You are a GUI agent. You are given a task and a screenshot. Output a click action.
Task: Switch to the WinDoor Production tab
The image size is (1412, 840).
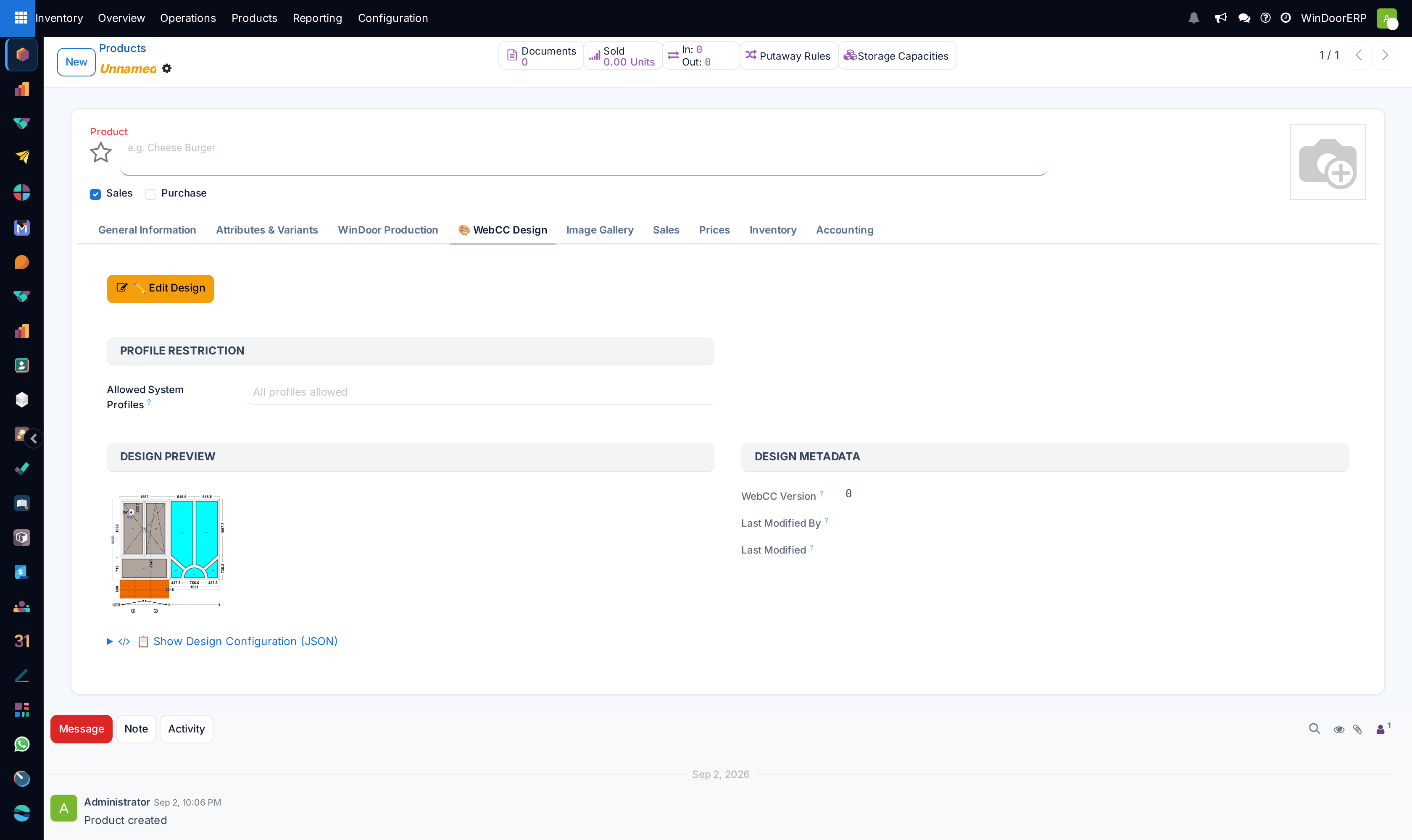pyautogui.click(x=388, y=230)
